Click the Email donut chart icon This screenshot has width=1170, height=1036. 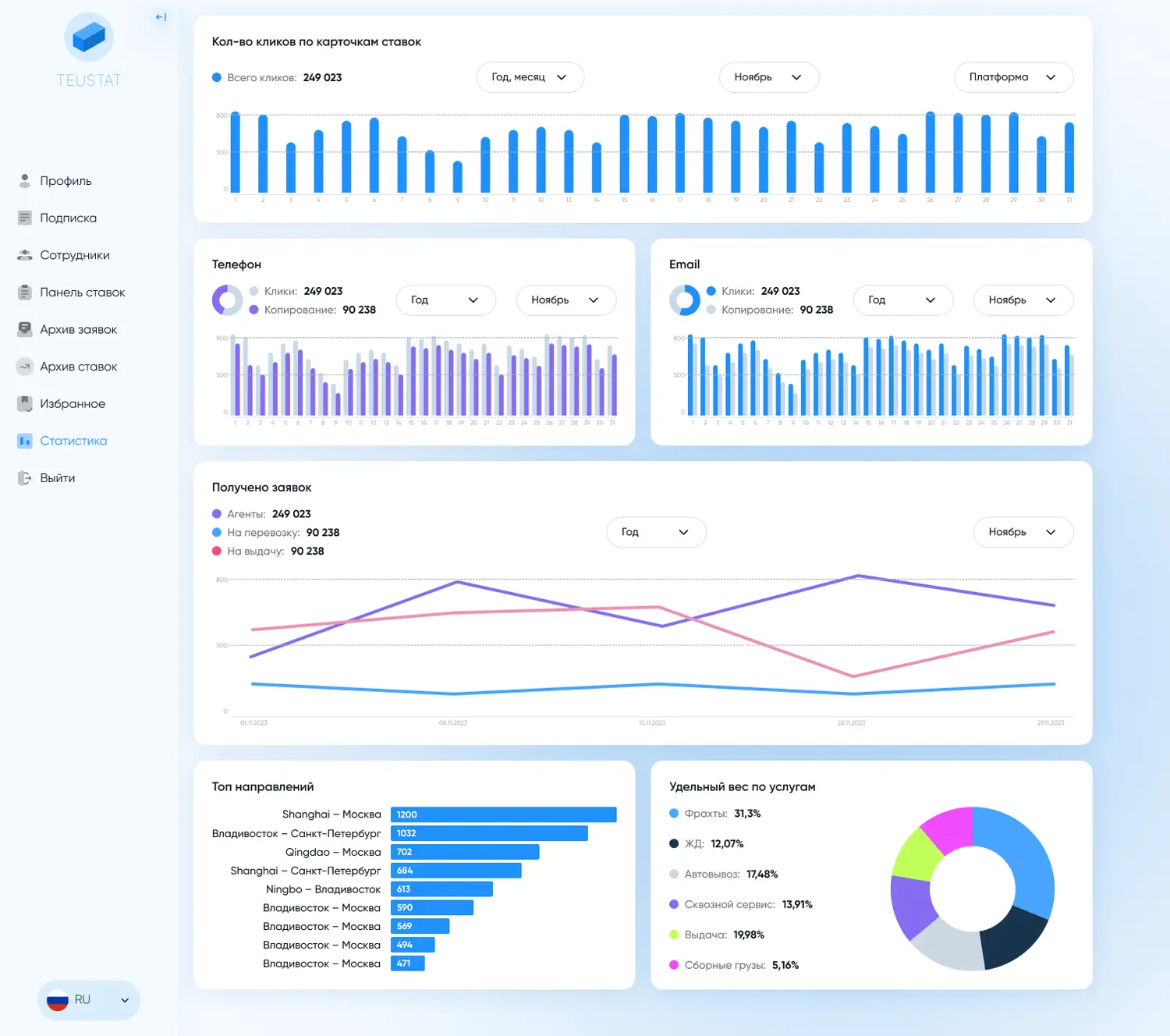(x=685, y=300)
